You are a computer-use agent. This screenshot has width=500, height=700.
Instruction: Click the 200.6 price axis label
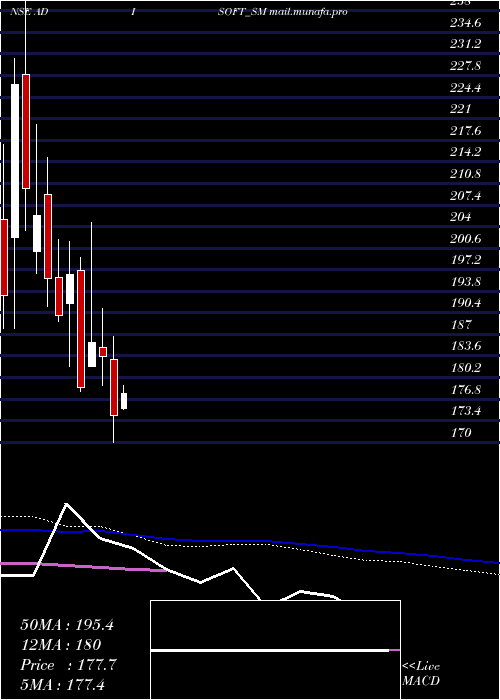466,238
